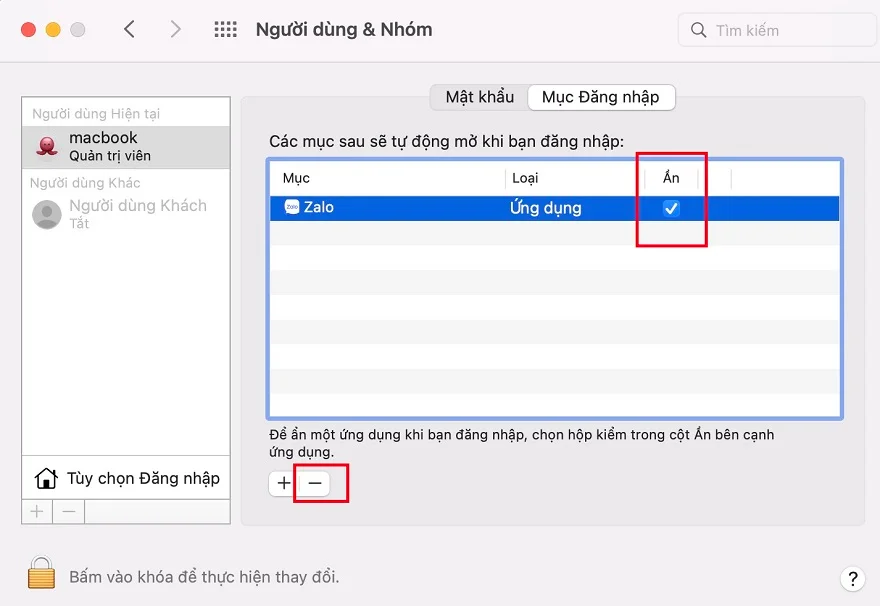Viewport: 880px width, 606px height.
Task: Click the back navigation arrow
Action: [x=130, y=29]
